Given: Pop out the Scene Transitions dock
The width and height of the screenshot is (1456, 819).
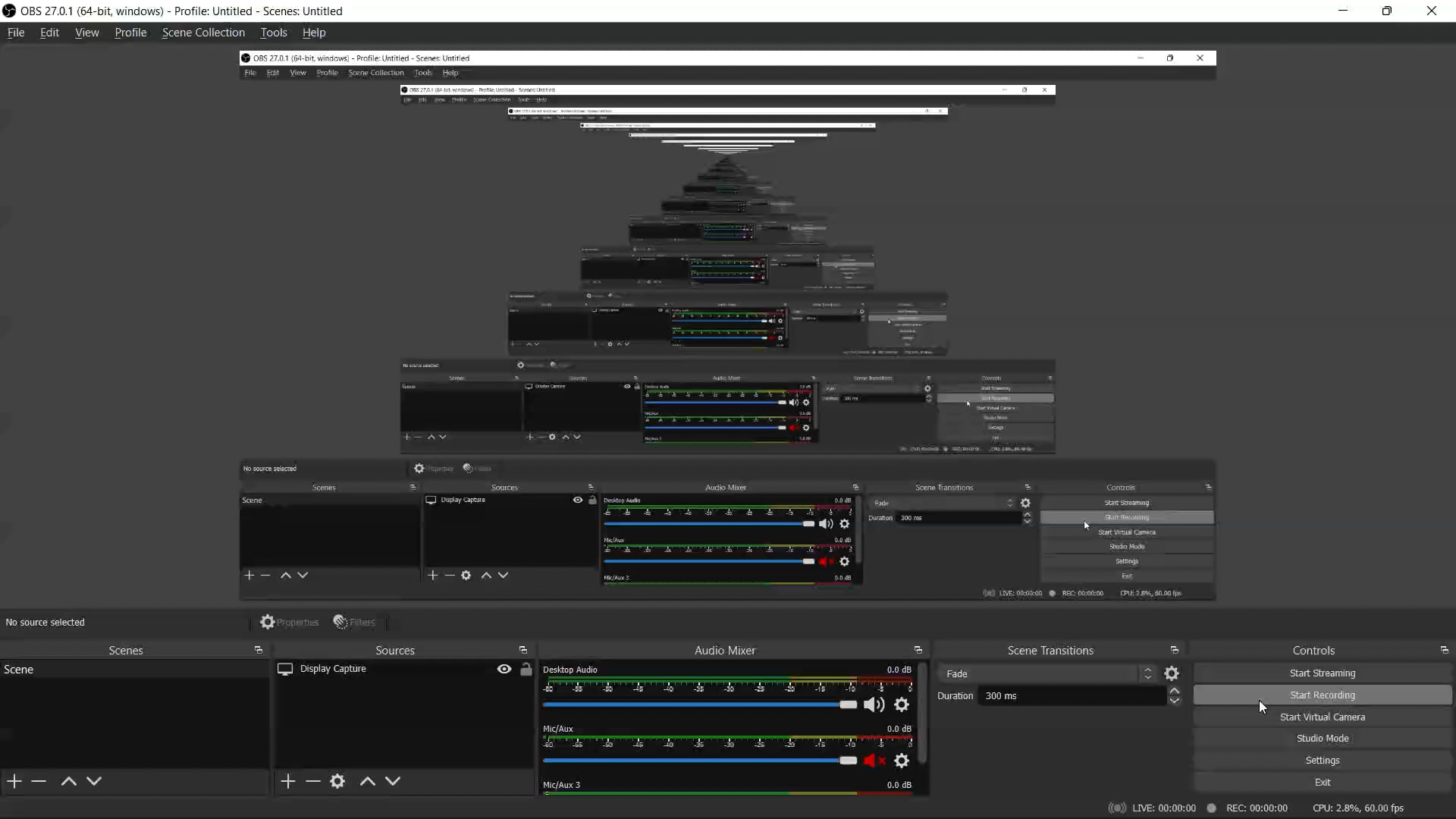Looking at the screenshot, I should [x=1174, y=651].
